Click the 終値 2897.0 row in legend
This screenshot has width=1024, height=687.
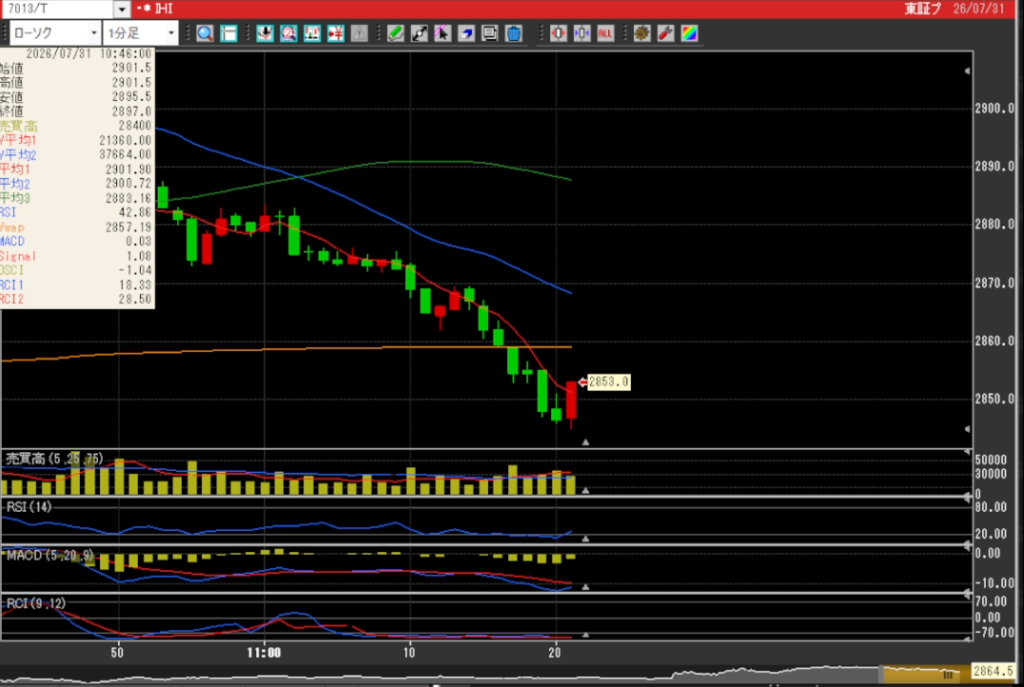[x=76, y=112]
